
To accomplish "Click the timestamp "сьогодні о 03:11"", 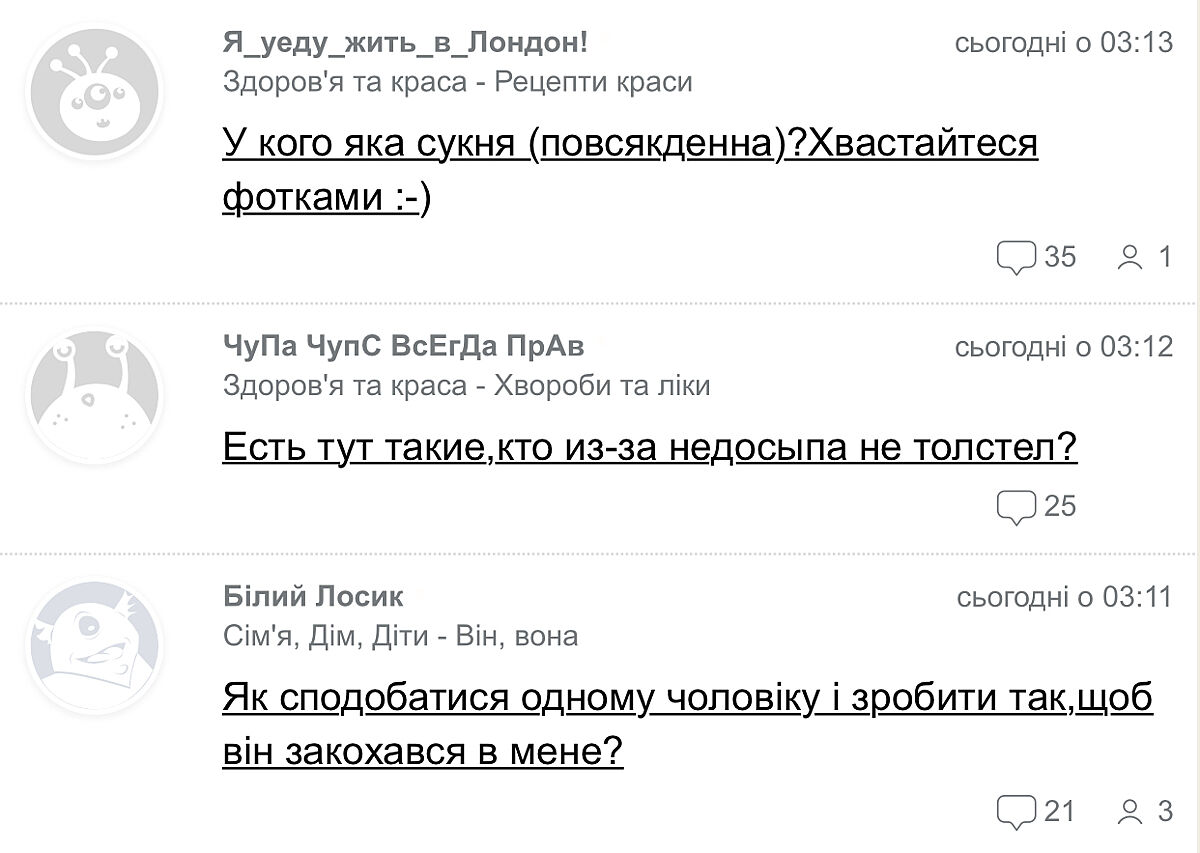I will point(1064,597).
